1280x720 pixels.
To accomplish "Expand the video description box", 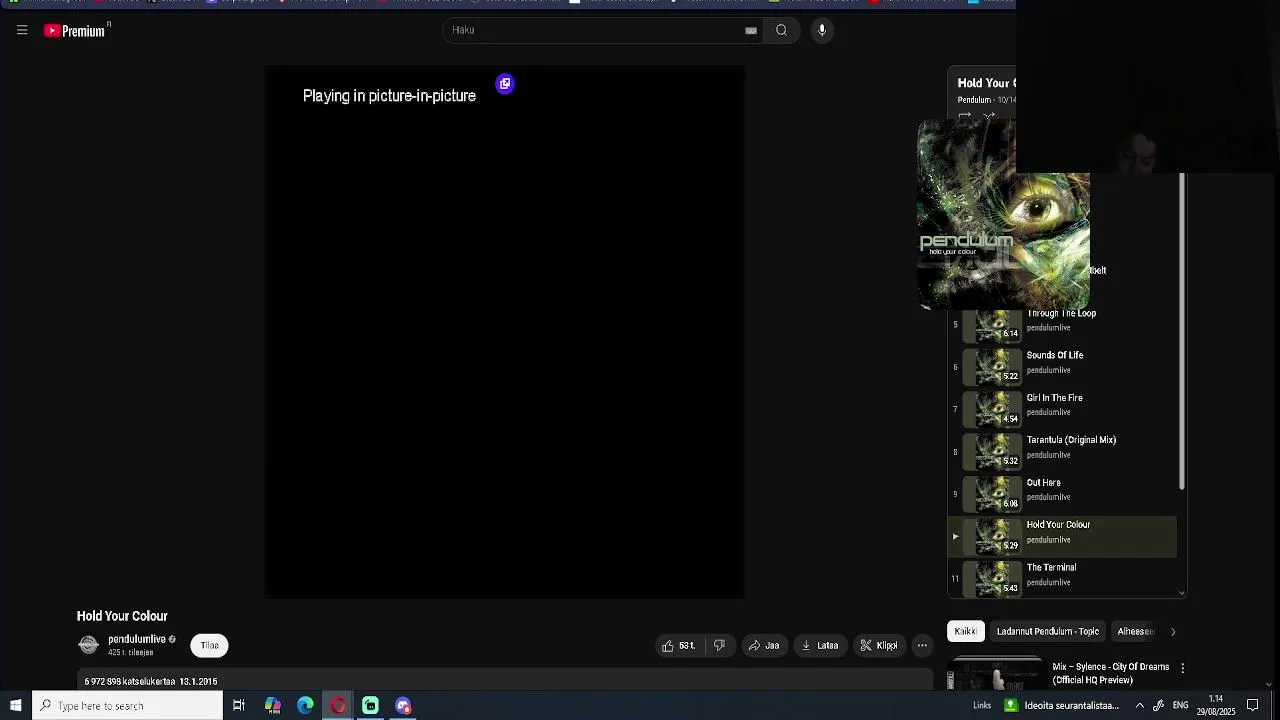I will point(505,681).
